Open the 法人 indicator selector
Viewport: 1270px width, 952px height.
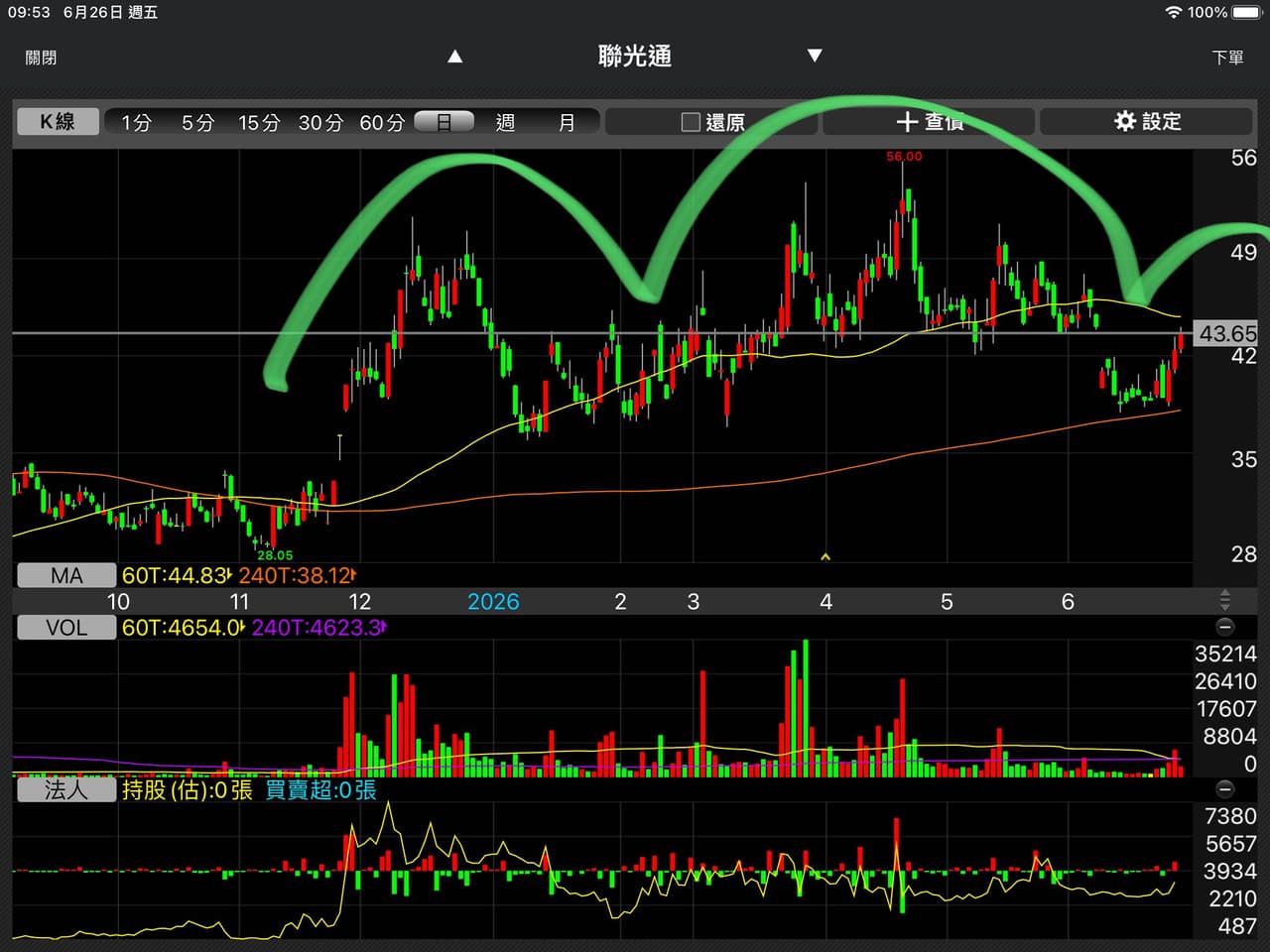click(66, 789)
